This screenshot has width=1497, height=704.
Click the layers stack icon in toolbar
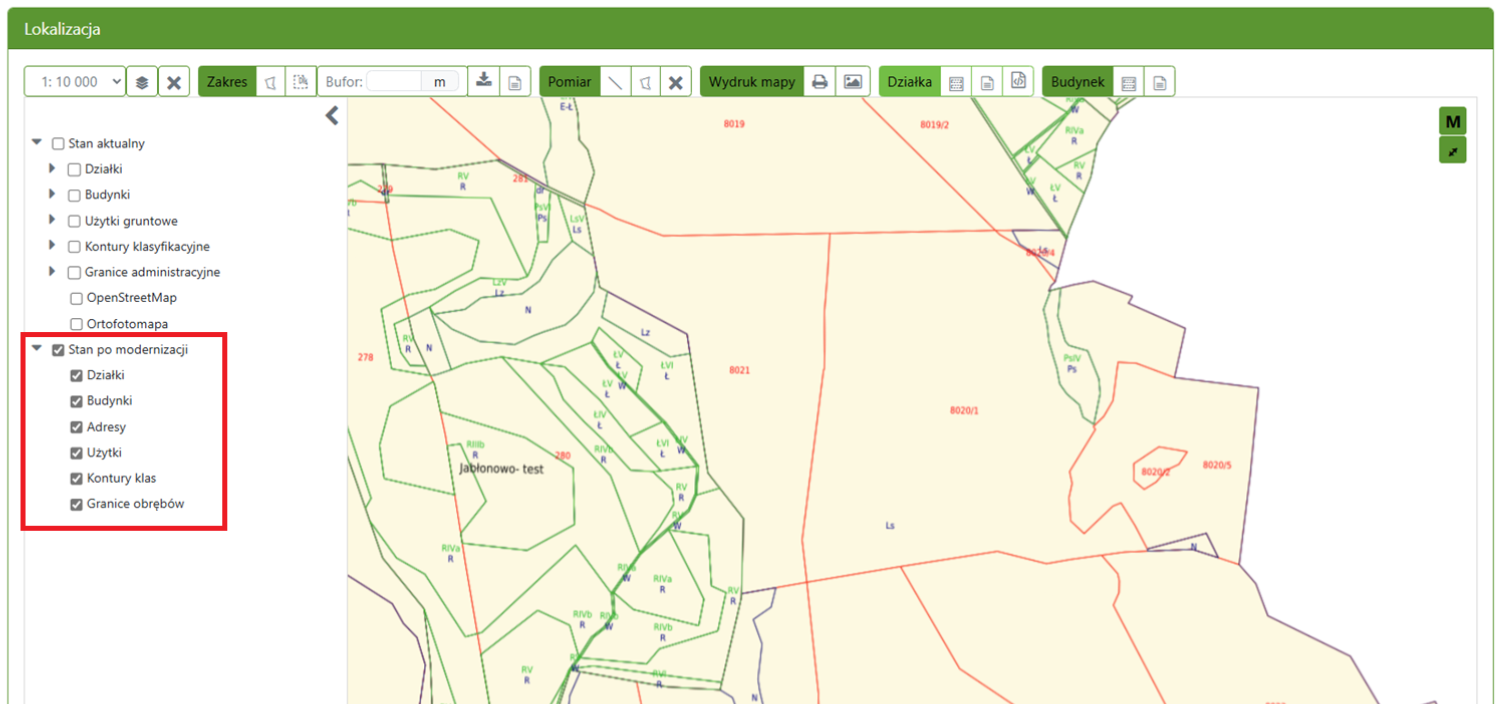tap(142, 82)
